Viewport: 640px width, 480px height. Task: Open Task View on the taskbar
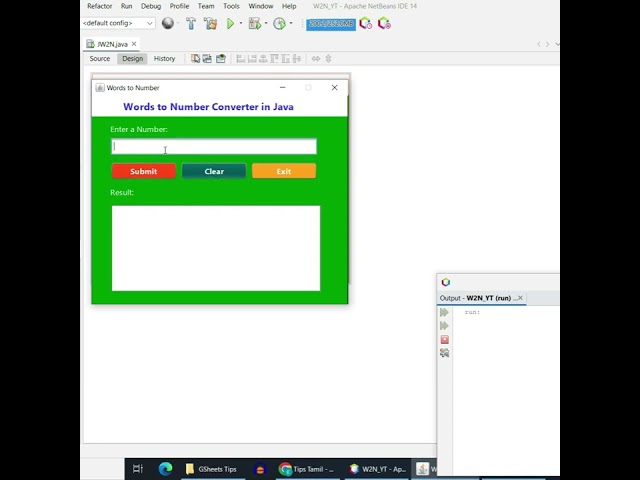point(138,469)
